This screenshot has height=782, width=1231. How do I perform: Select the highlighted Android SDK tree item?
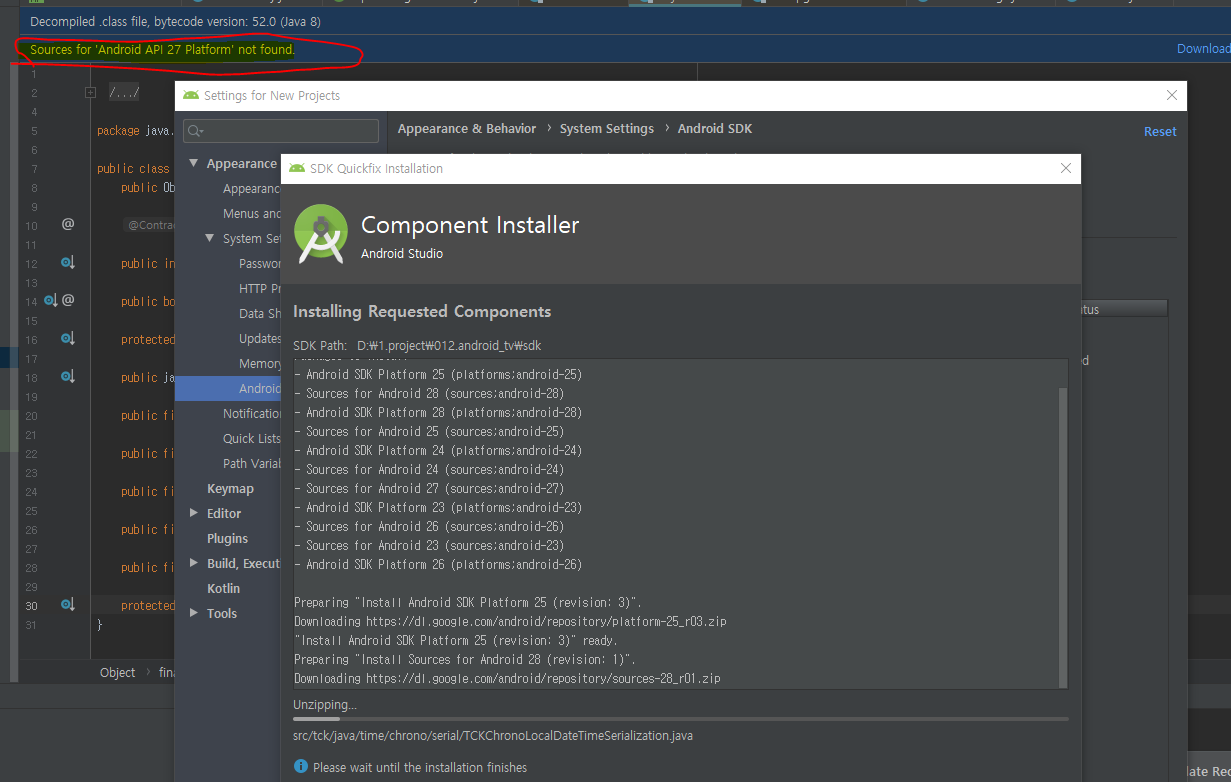[x=228, y=389]
